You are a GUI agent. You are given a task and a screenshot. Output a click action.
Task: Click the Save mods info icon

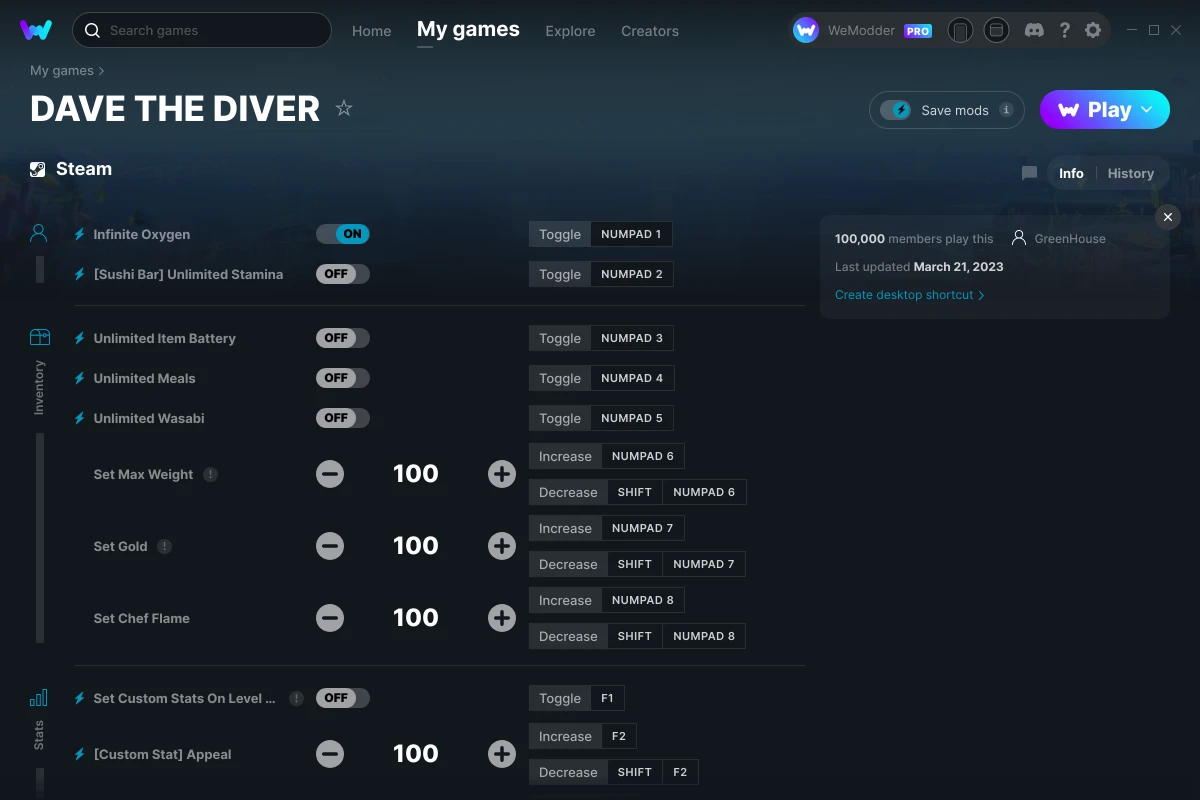click(1006, 110)
